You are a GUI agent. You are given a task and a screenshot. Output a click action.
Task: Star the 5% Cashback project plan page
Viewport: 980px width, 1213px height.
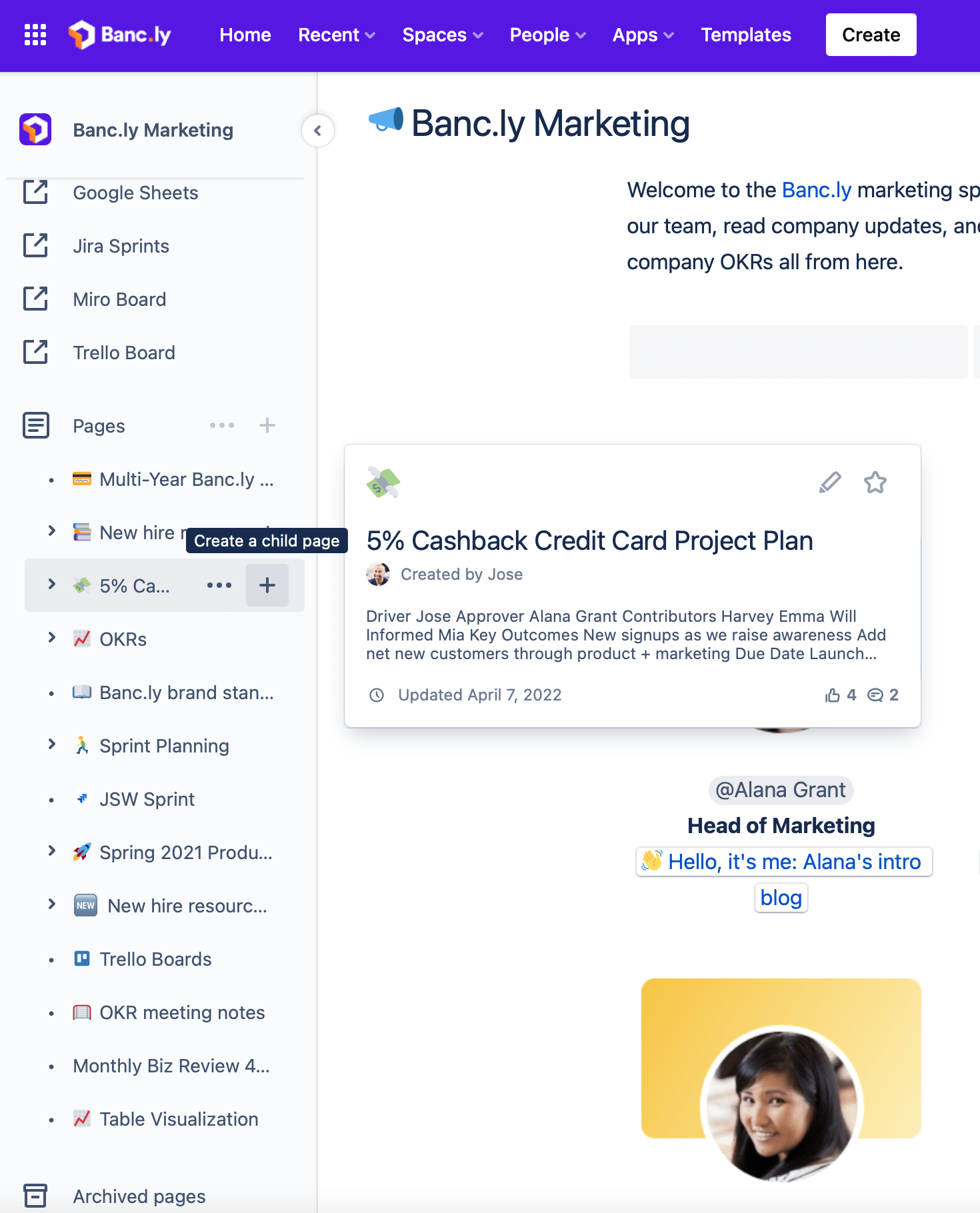(875, 482)
